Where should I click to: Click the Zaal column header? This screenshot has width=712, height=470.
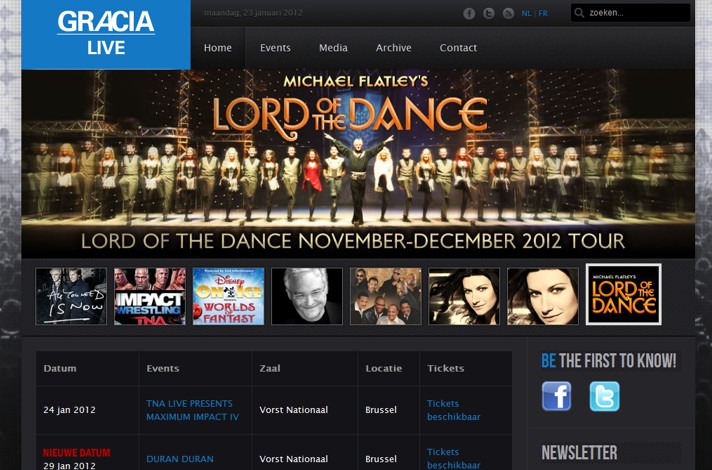click(x=270, y=368)
